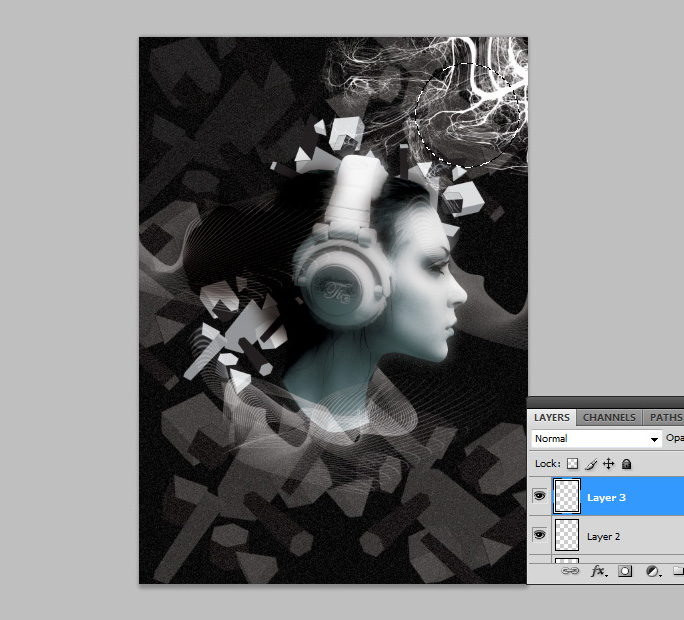Image resolution: width=684 pixels, height=620 pixels.
Task: Switch to the Paths tab
Action: (665, 417)
